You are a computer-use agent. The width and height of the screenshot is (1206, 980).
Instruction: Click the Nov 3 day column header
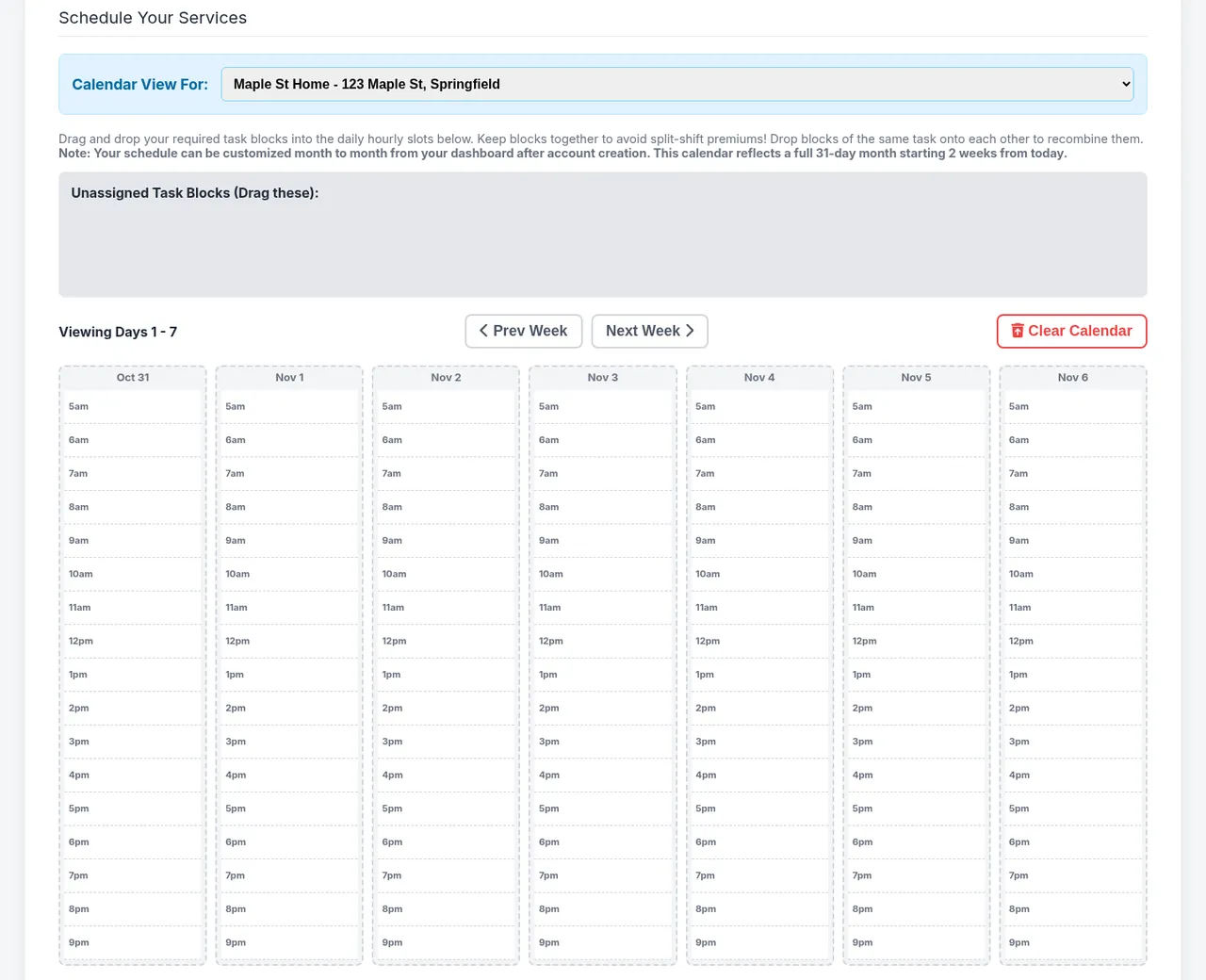click(x=603, y=377)
